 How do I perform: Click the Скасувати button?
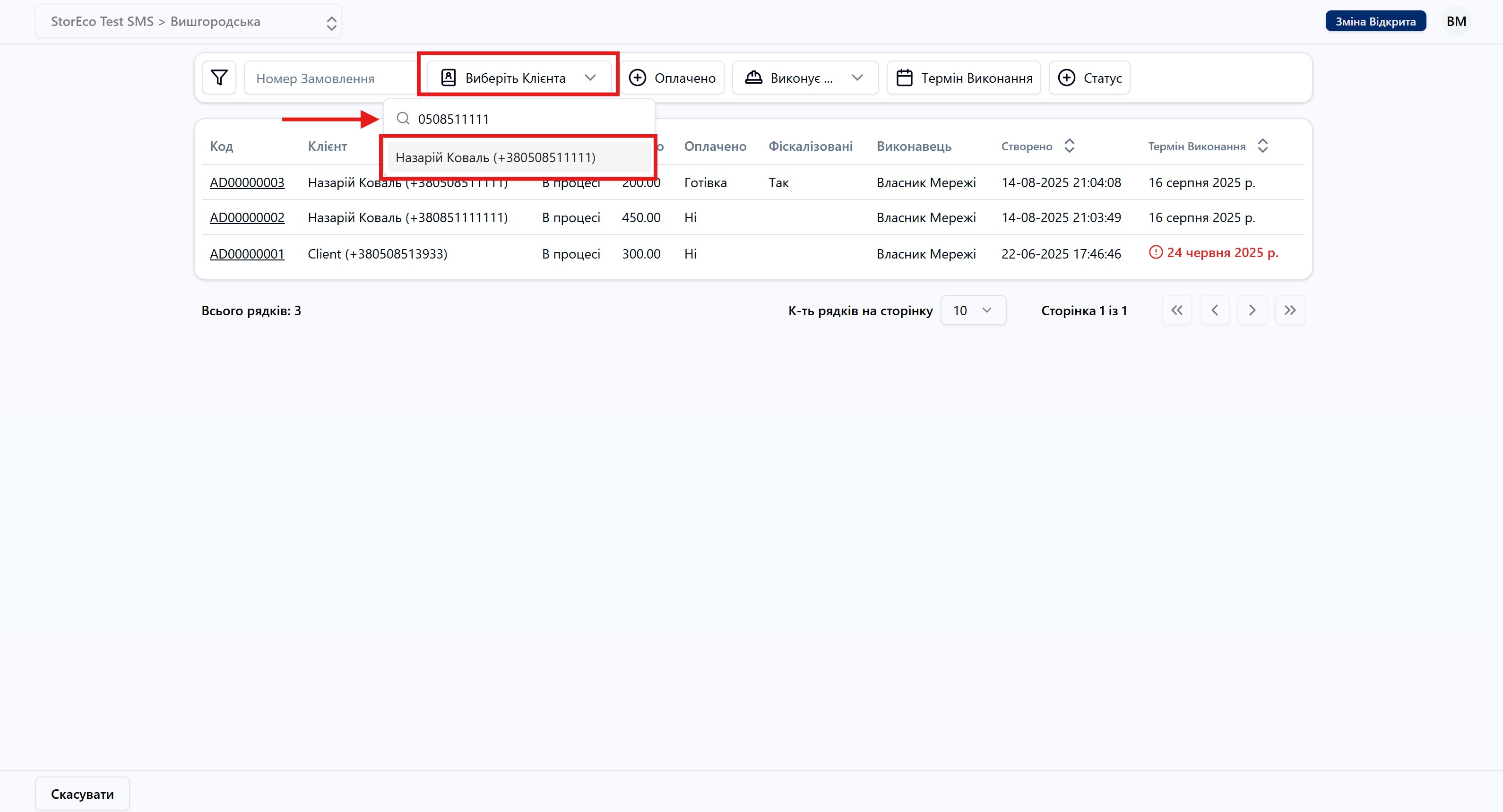coord(82,794)
